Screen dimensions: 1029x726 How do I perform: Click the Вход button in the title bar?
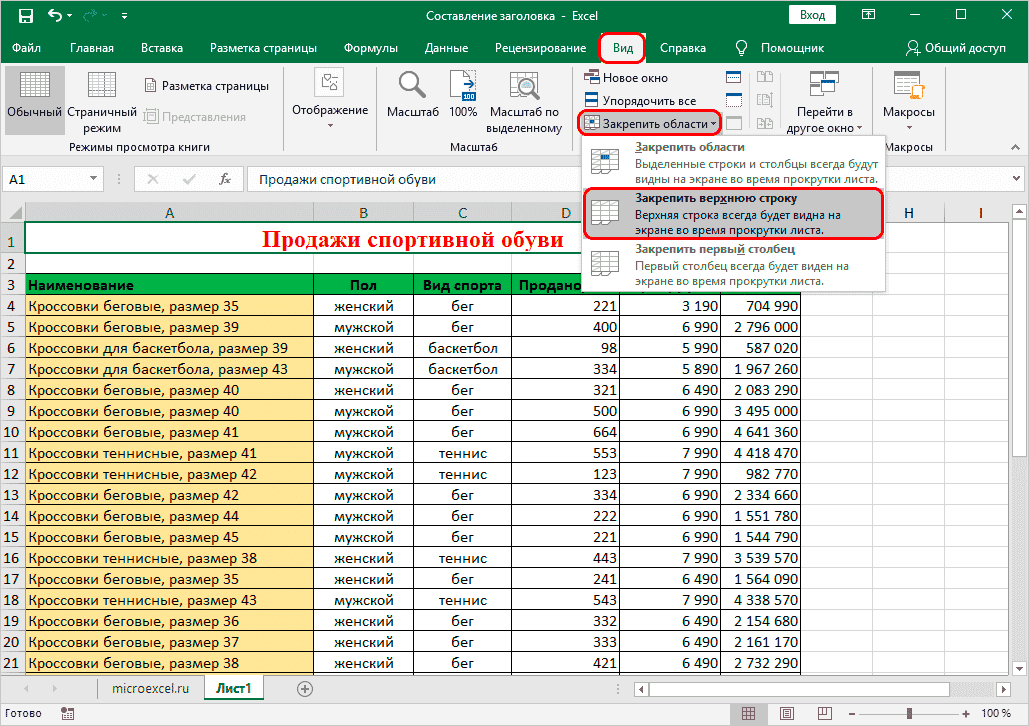pos(813,15)
